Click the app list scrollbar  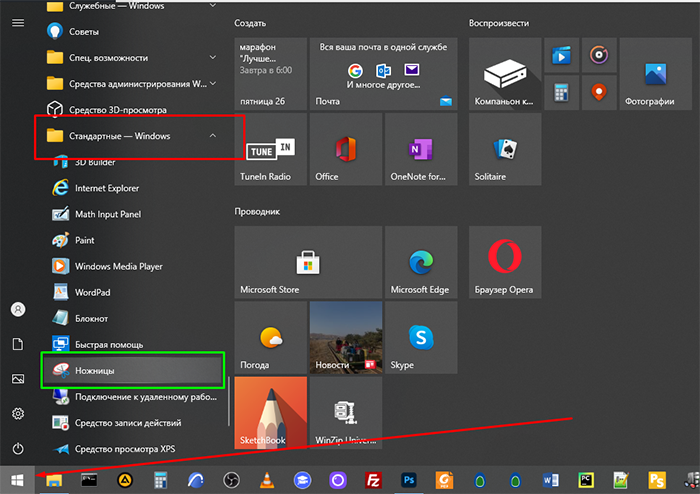coord(229,401)
